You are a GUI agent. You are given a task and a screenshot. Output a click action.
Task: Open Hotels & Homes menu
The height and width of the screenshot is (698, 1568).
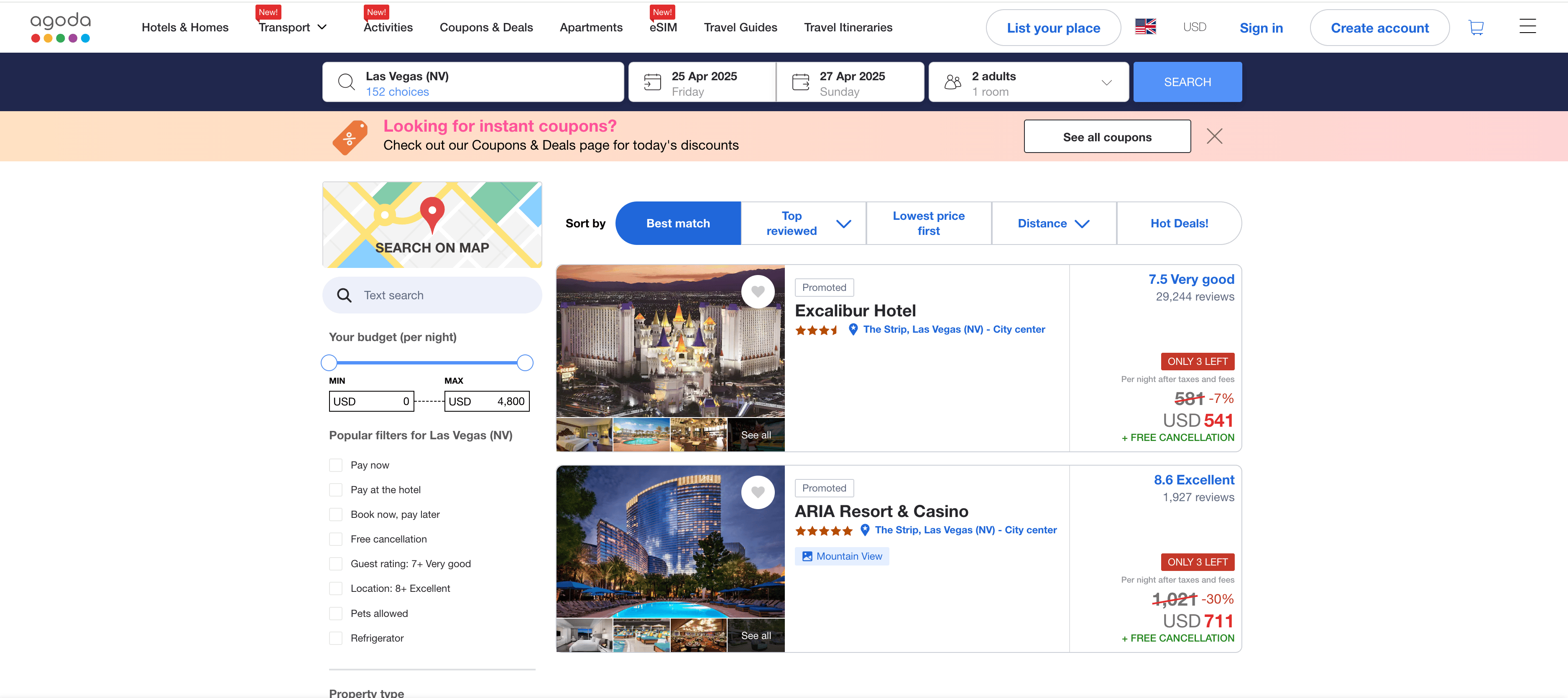tap(185, 28)
